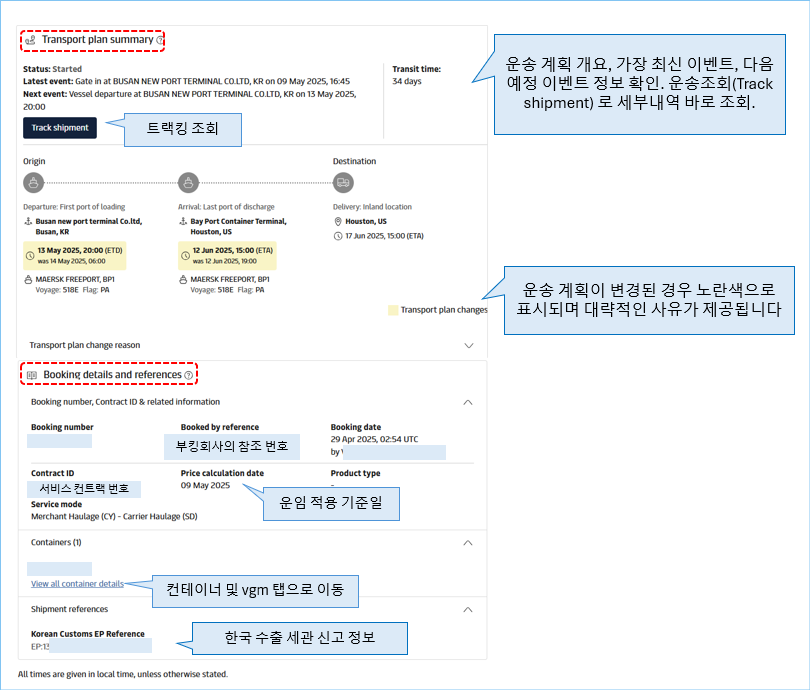
Task: Click the Track shipment button
Action: [60, 128]
